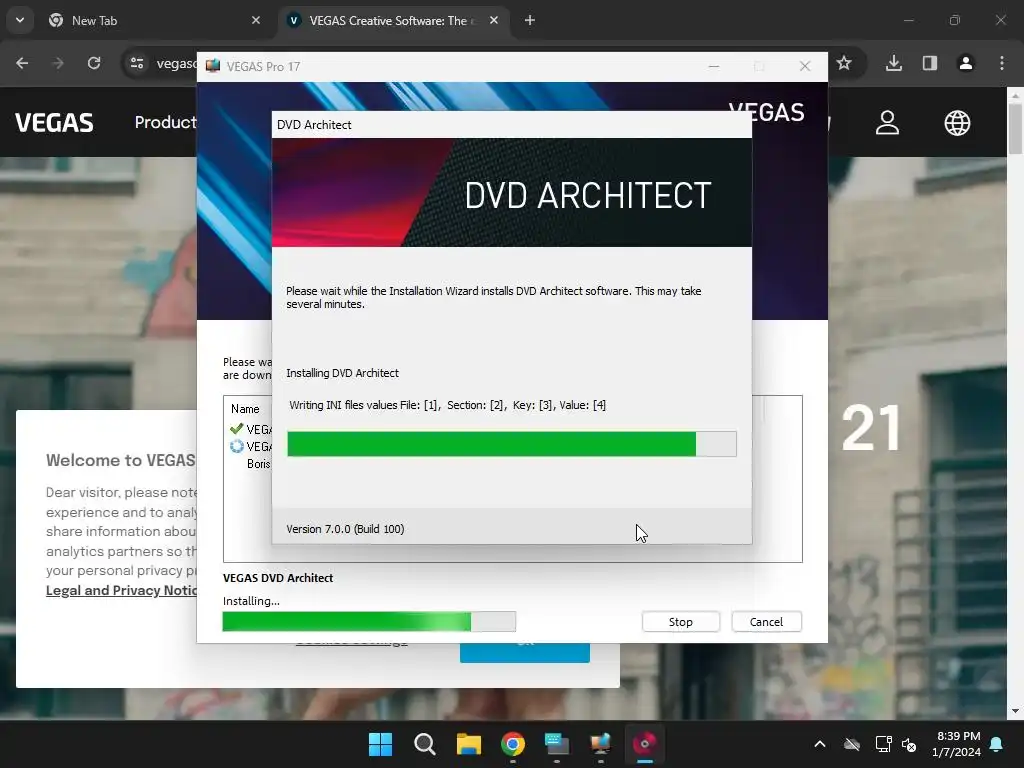Close the VEGAS Pro 17 installer window
Viewport: 1024px width, 768px height.
(x=805, y=67)
